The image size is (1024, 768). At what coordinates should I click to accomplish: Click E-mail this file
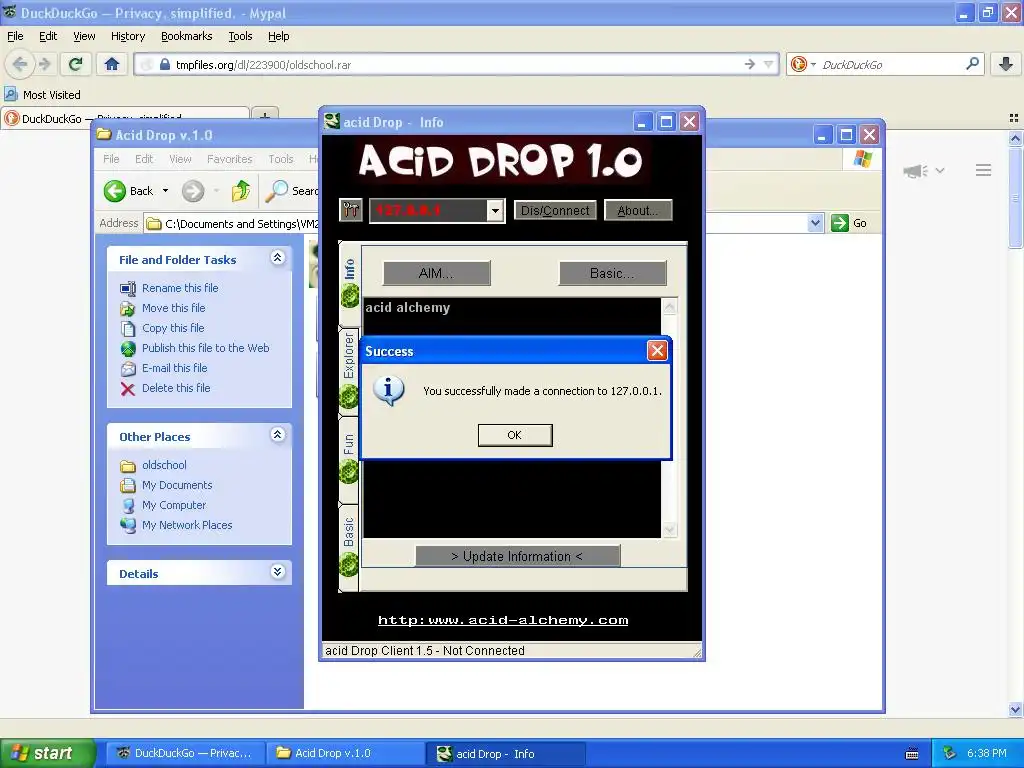click(174, 368)
